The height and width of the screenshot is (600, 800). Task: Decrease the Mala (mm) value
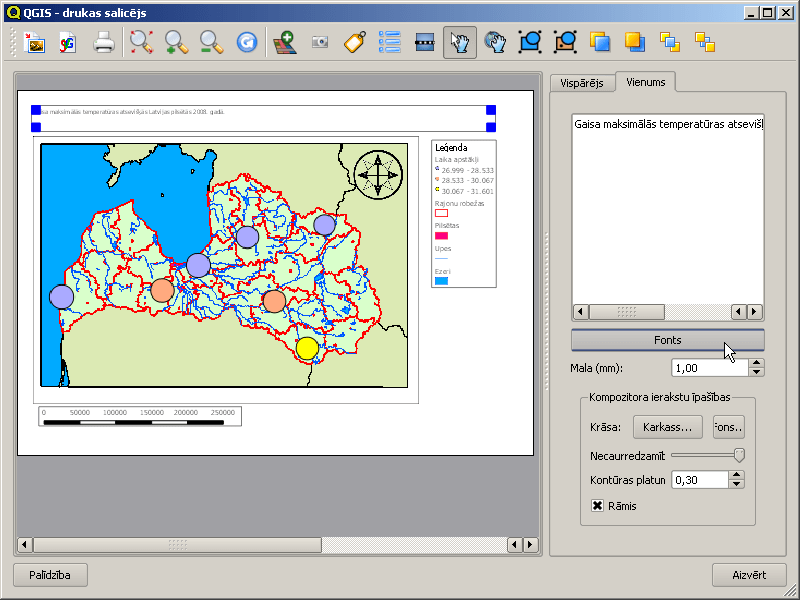756,372
